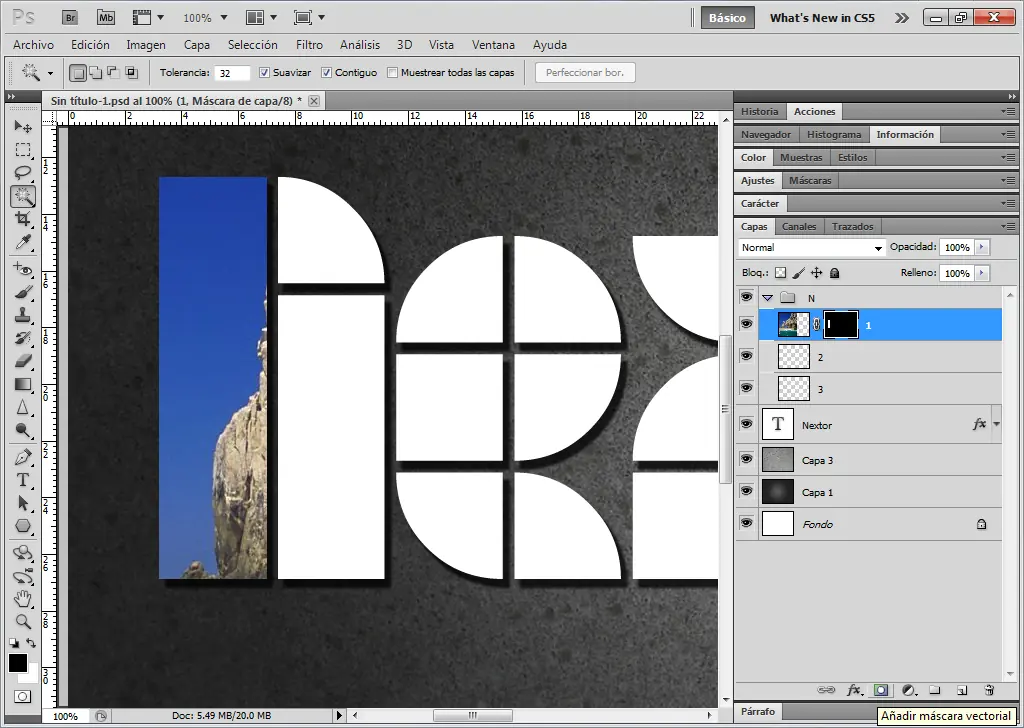Click the delete layer trash icon
This screenshot has height=728, width=1024.
(989, 690)
